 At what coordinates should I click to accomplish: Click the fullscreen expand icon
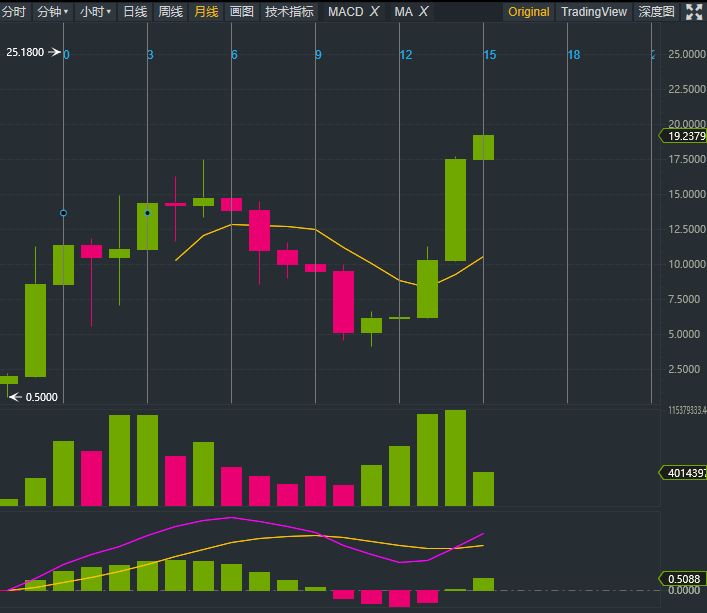coord(694,12)
